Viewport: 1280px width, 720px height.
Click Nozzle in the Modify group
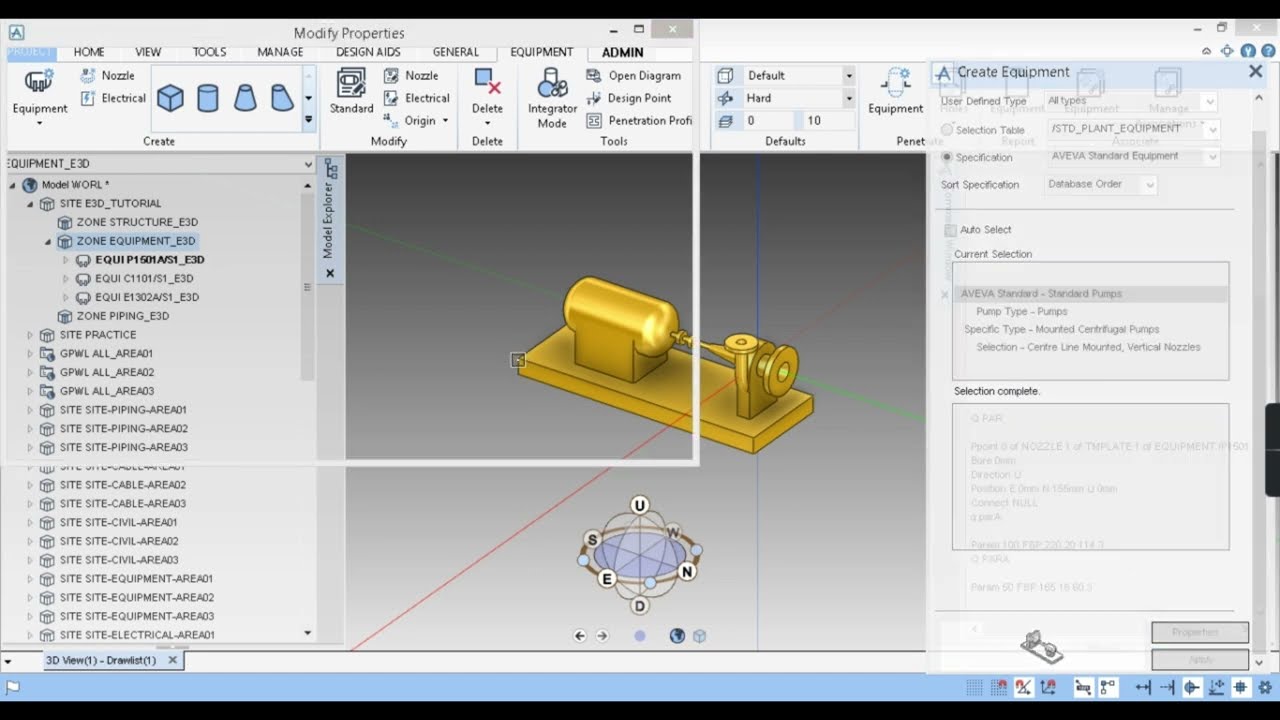pyautogui.click(x=411, y=75)
